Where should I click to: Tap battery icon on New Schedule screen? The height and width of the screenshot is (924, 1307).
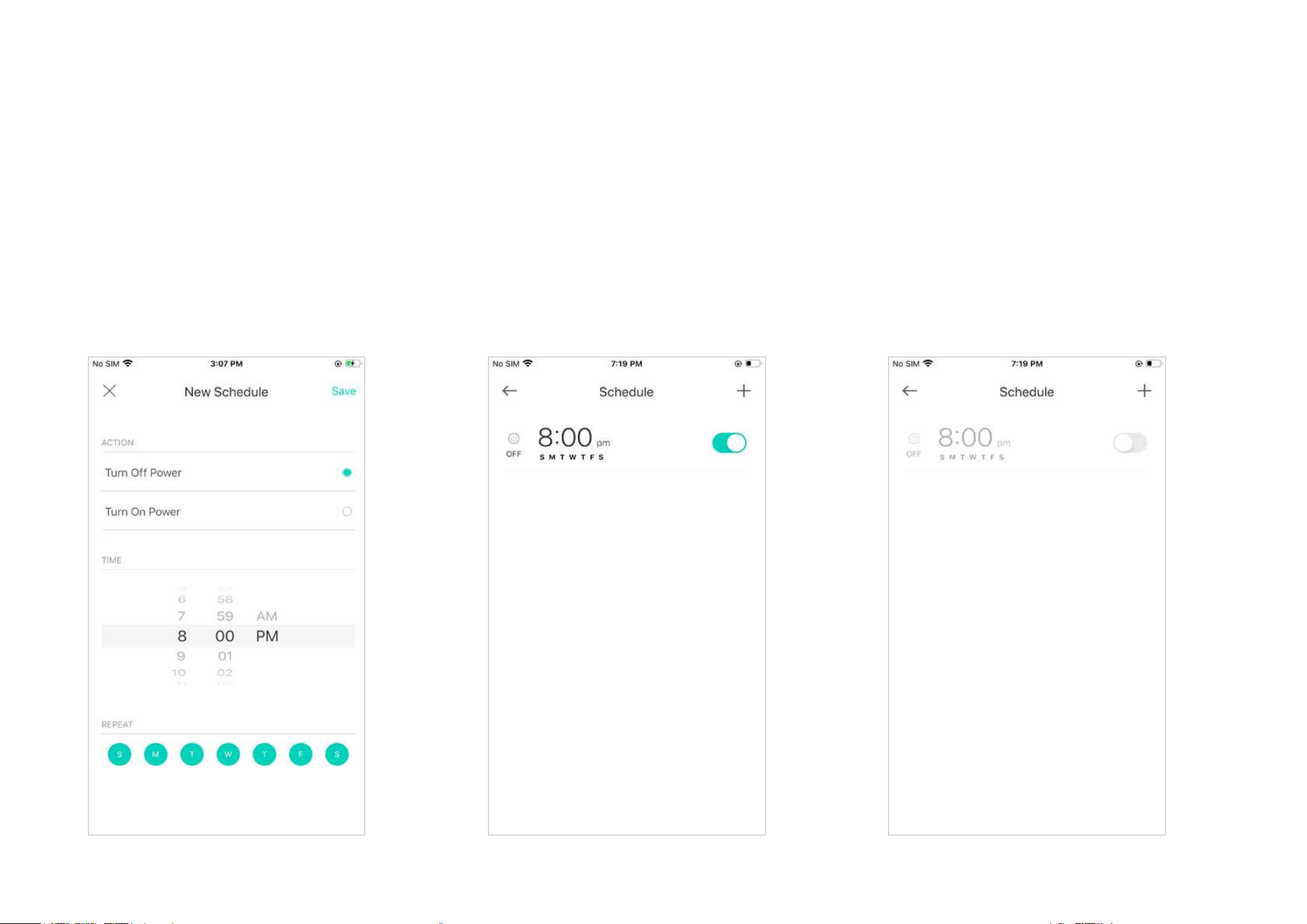point(353,364)
